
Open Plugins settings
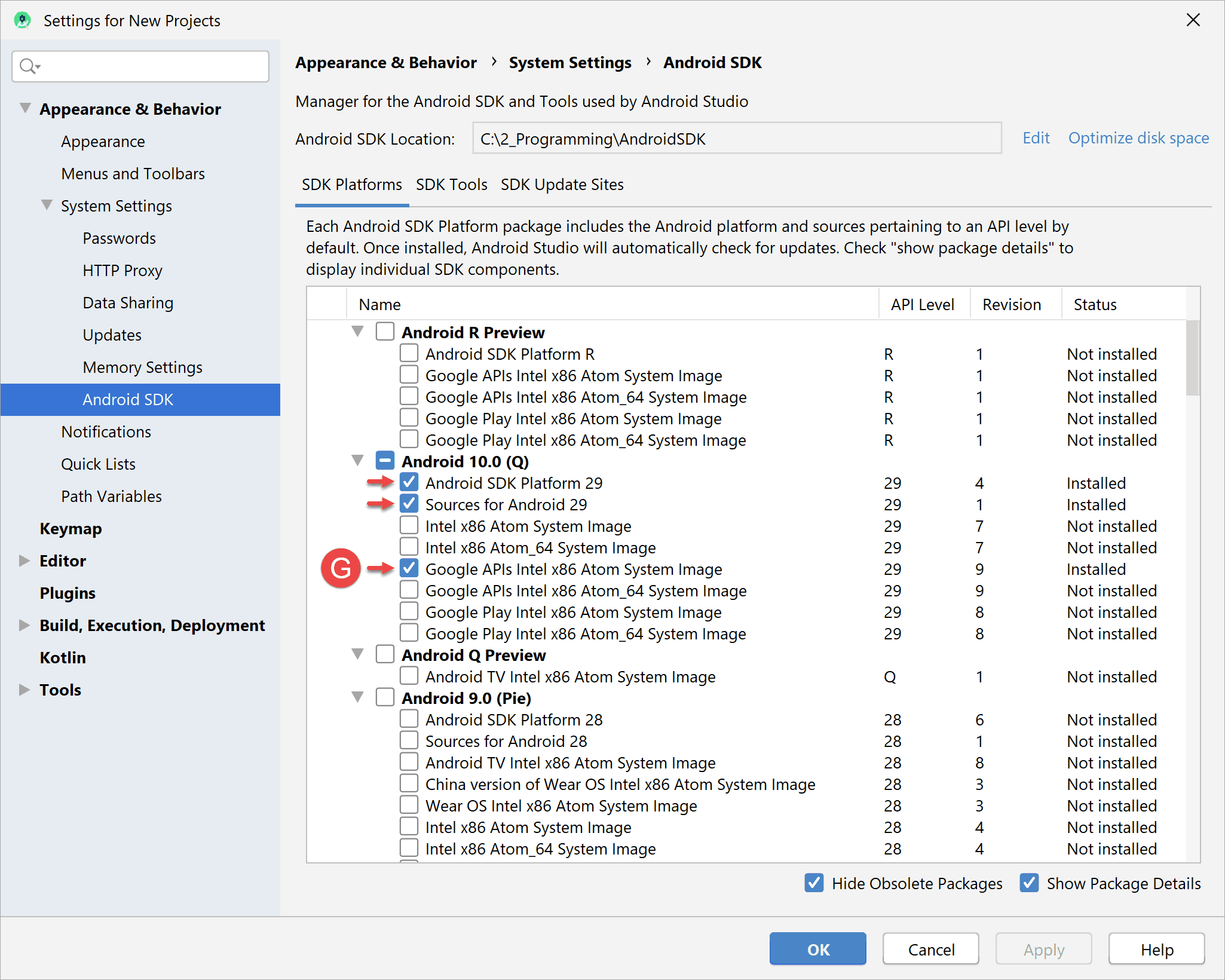pos(68,593)
